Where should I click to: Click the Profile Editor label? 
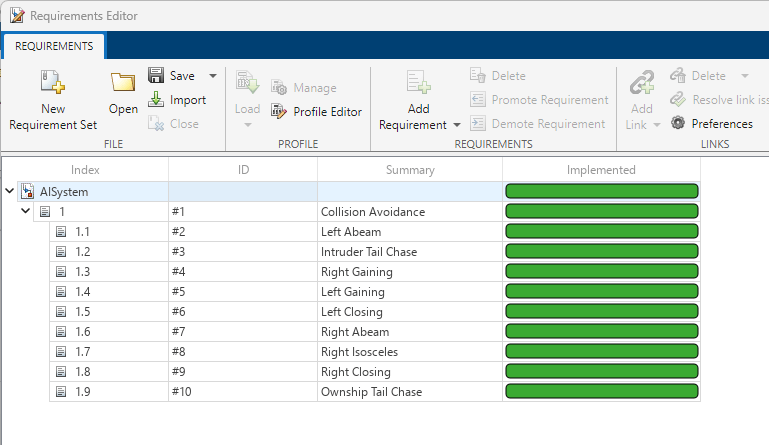pyautogui.click(x=328, y=112)
